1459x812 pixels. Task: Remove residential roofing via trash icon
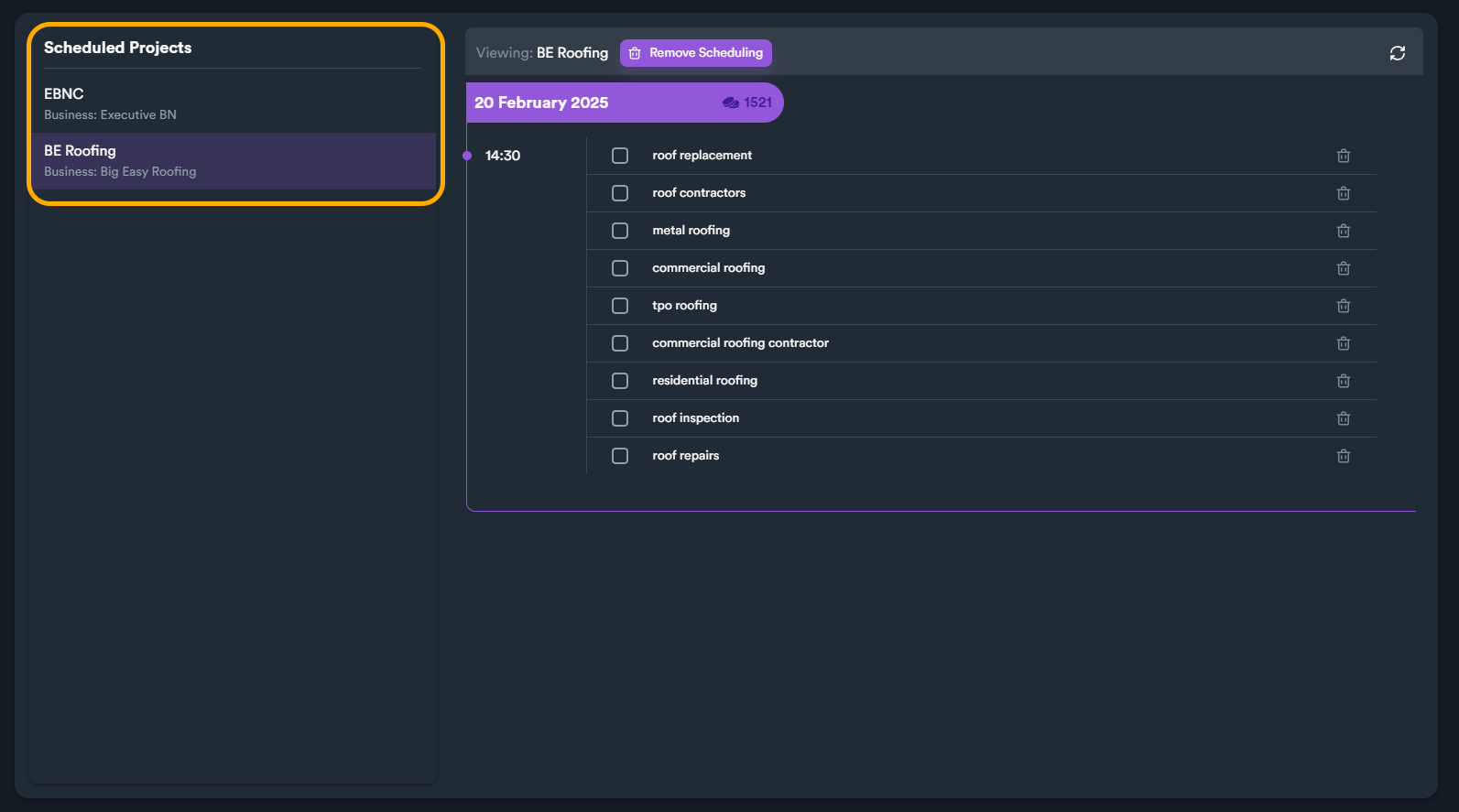pos(1343,381)
